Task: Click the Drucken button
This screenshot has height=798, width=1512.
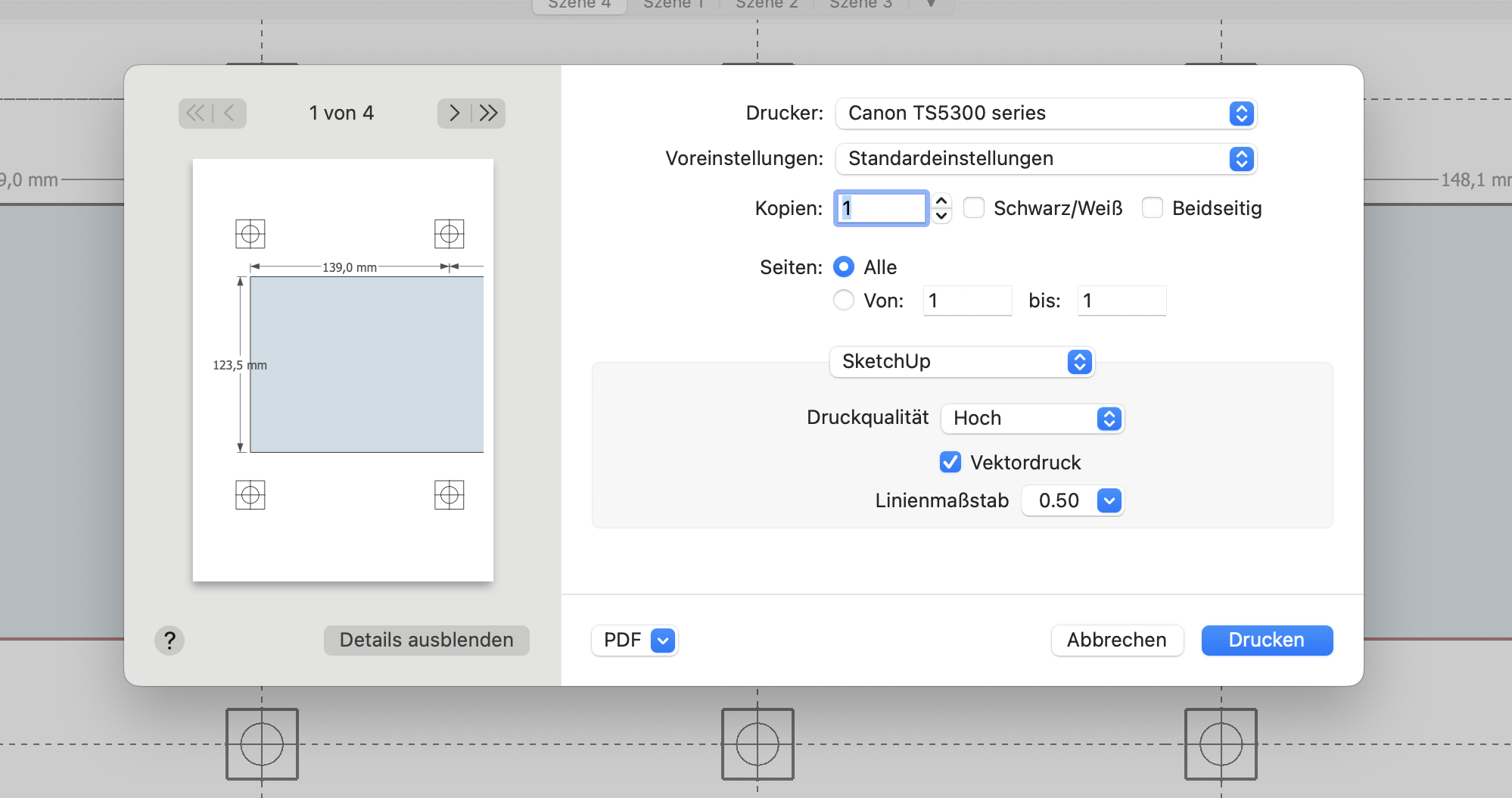Action: point(1267,641)
